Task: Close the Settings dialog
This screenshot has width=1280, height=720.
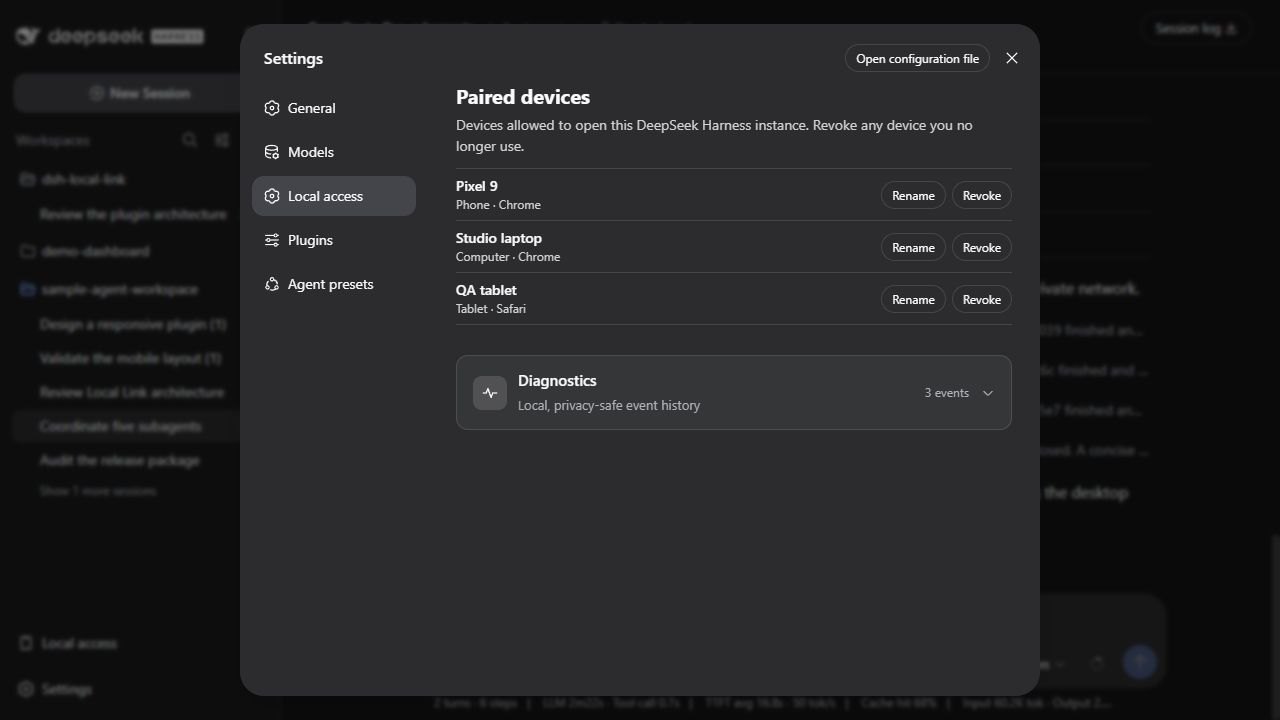Action: tap(1012, 58)
